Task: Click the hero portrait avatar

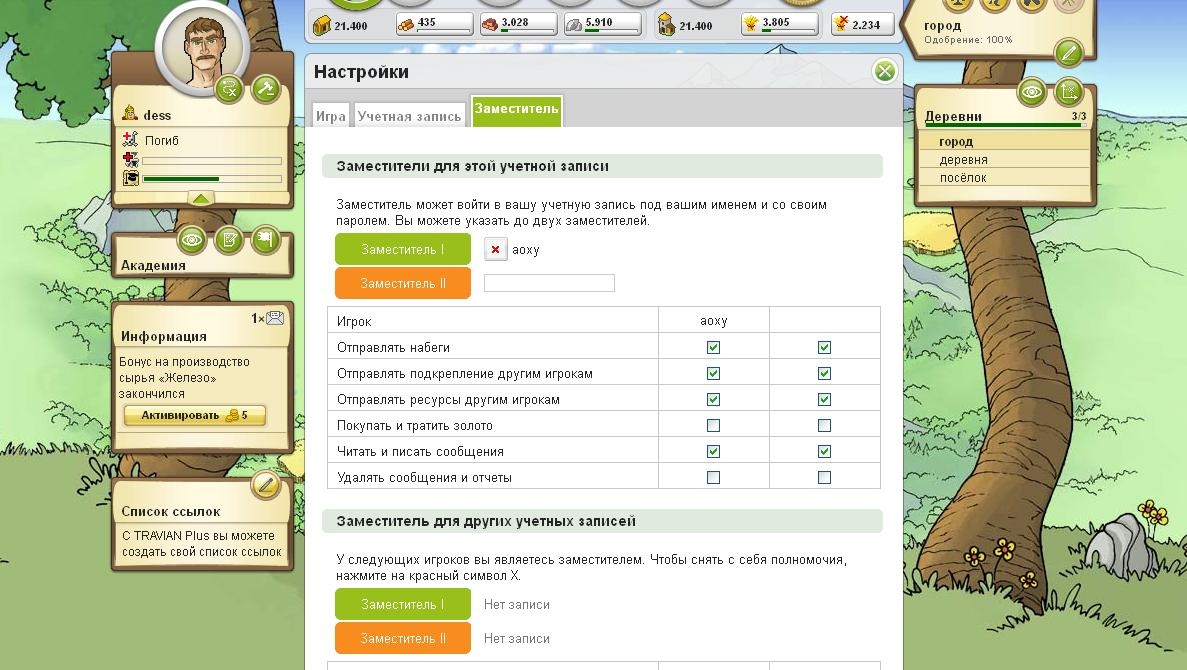Action: tap(200, 46)
